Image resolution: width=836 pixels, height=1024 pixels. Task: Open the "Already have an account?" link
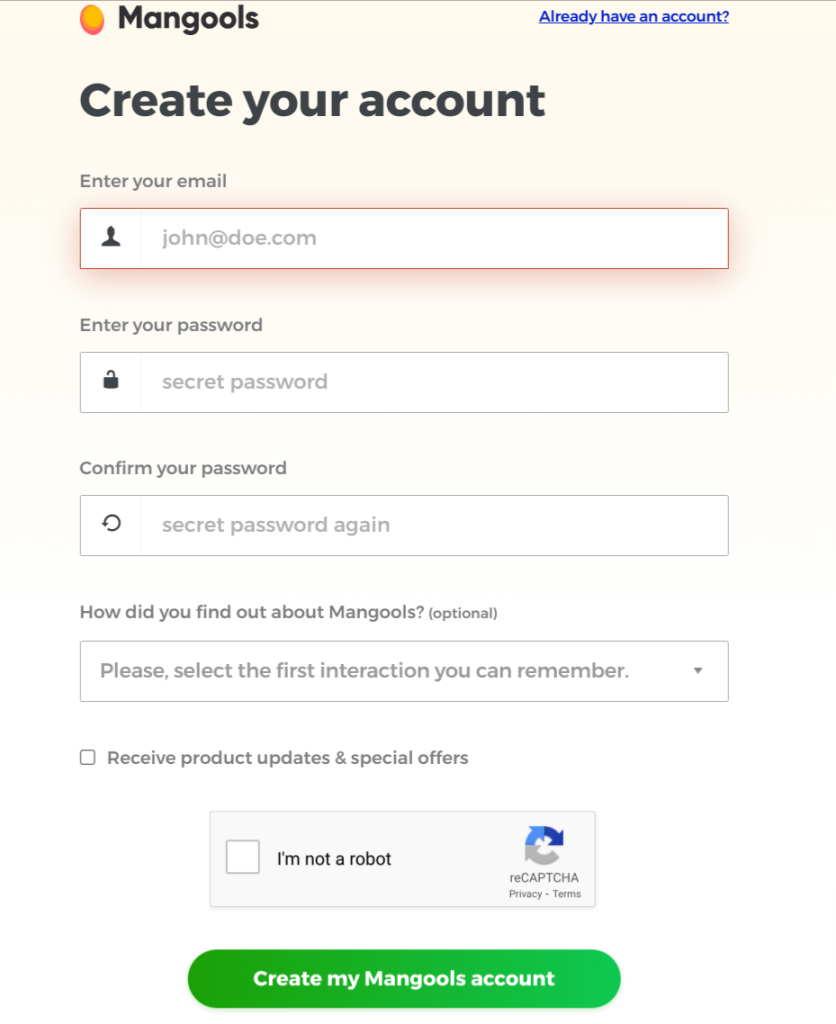[x=634, y=17]
